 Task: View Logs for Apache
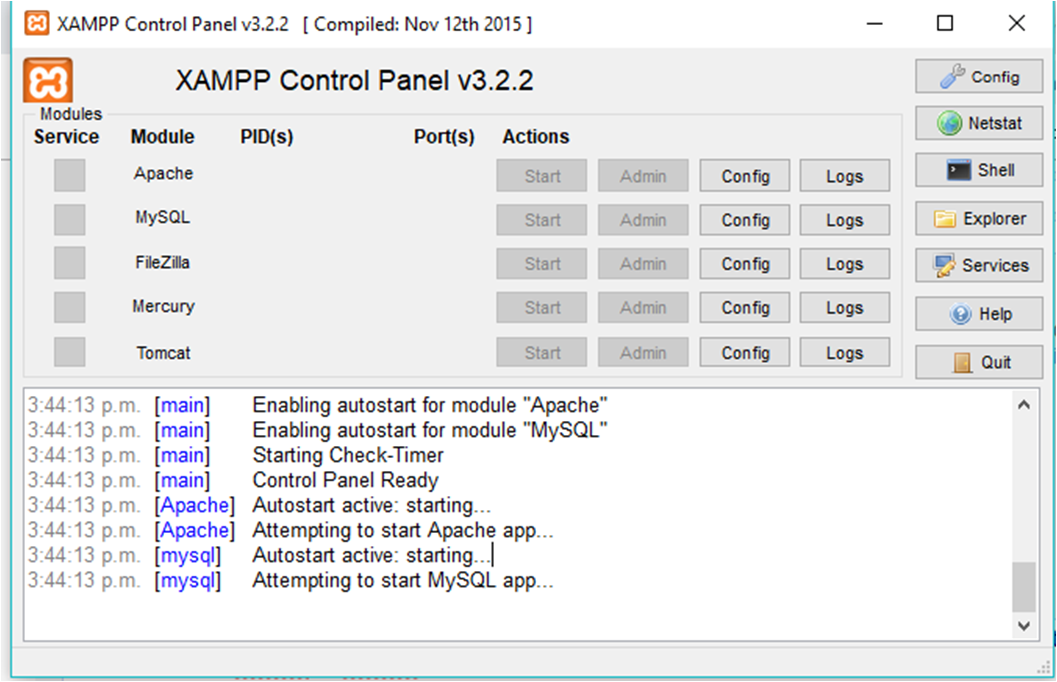(845, 176)
